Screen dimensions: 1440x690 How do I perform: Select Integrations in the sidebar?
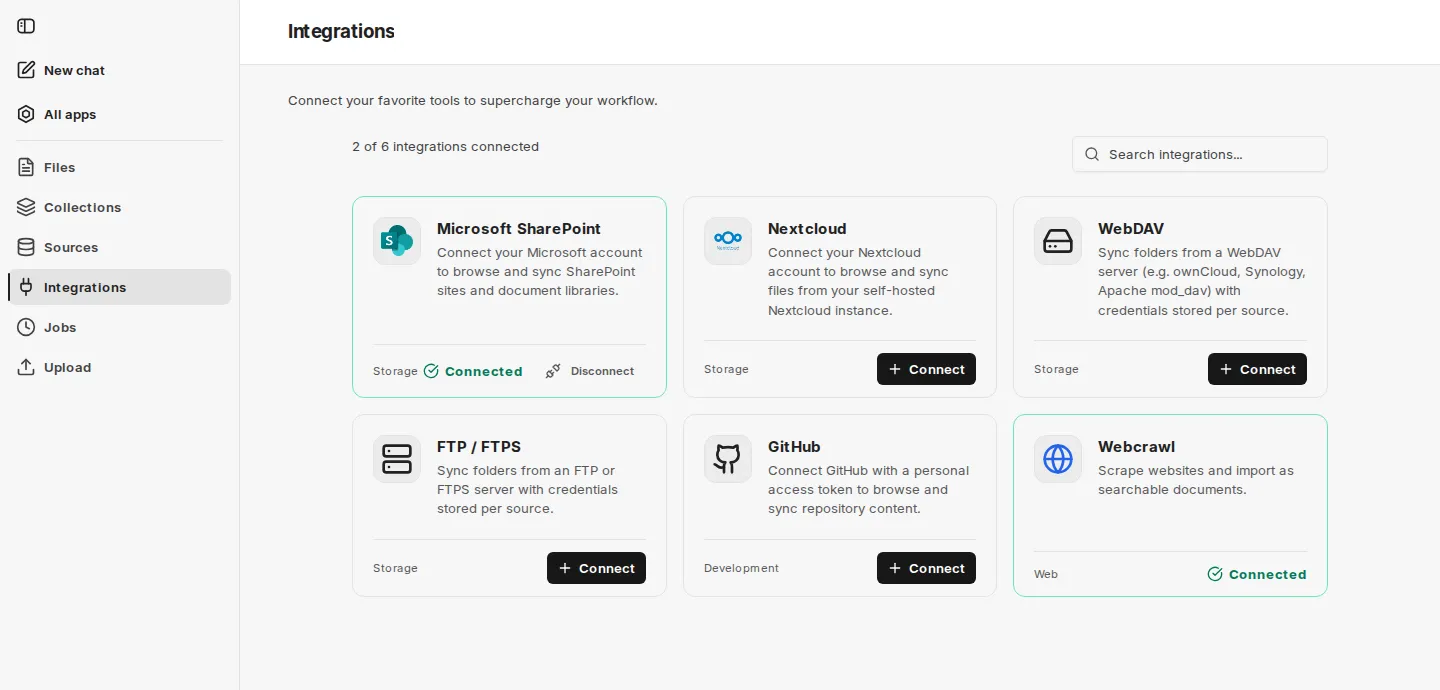[119, 287]
